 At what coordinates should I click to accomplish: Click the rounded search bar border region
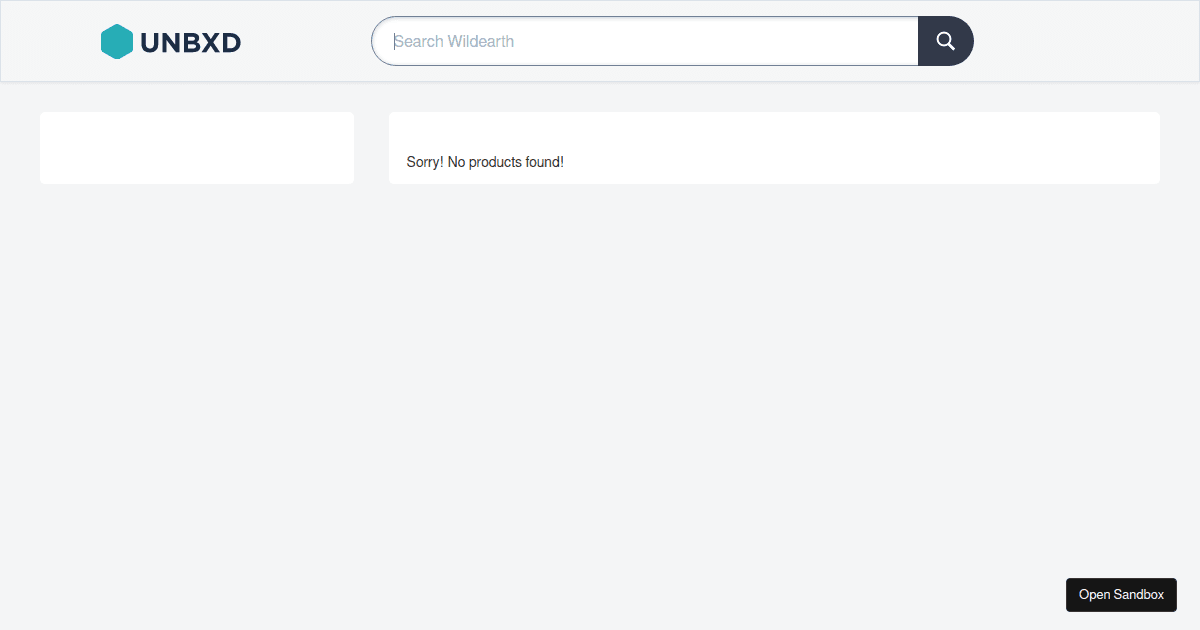[644, 20]
